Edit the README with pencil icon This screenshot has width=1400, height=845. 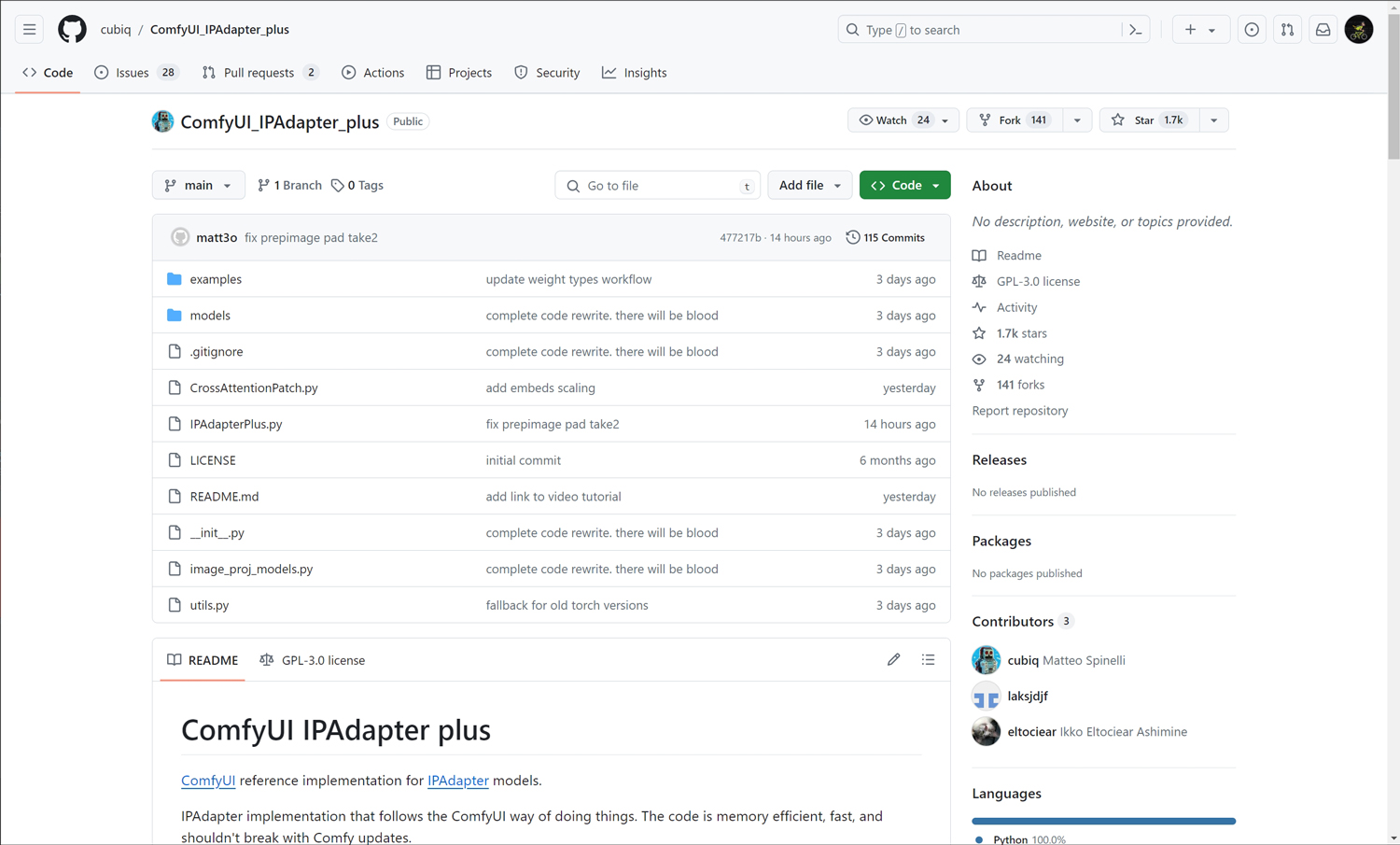coord(893,660)
